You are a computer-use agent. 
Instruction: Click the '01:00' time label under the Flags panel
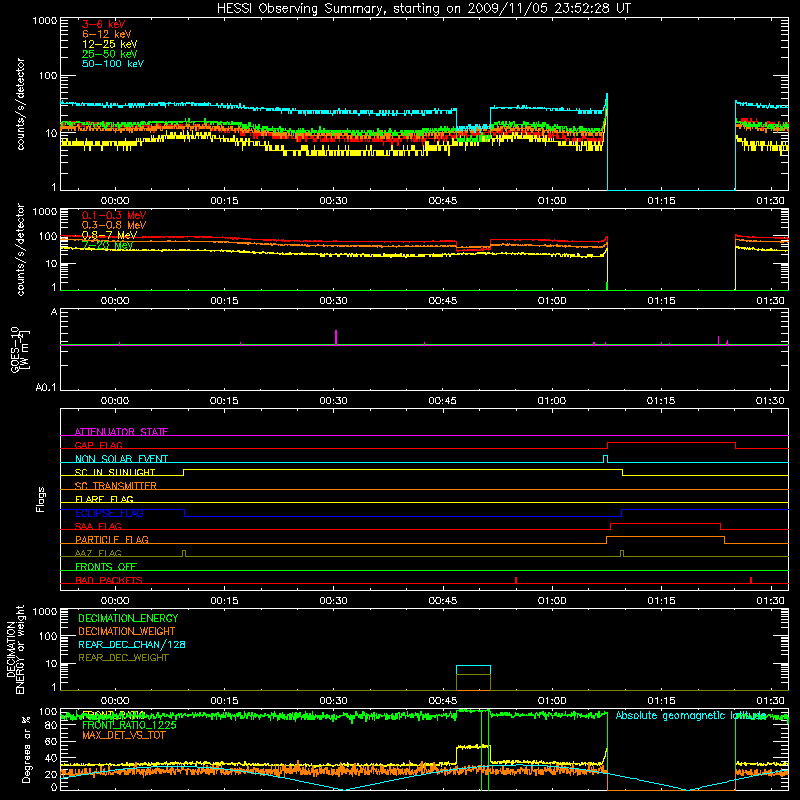click(552, 601)
